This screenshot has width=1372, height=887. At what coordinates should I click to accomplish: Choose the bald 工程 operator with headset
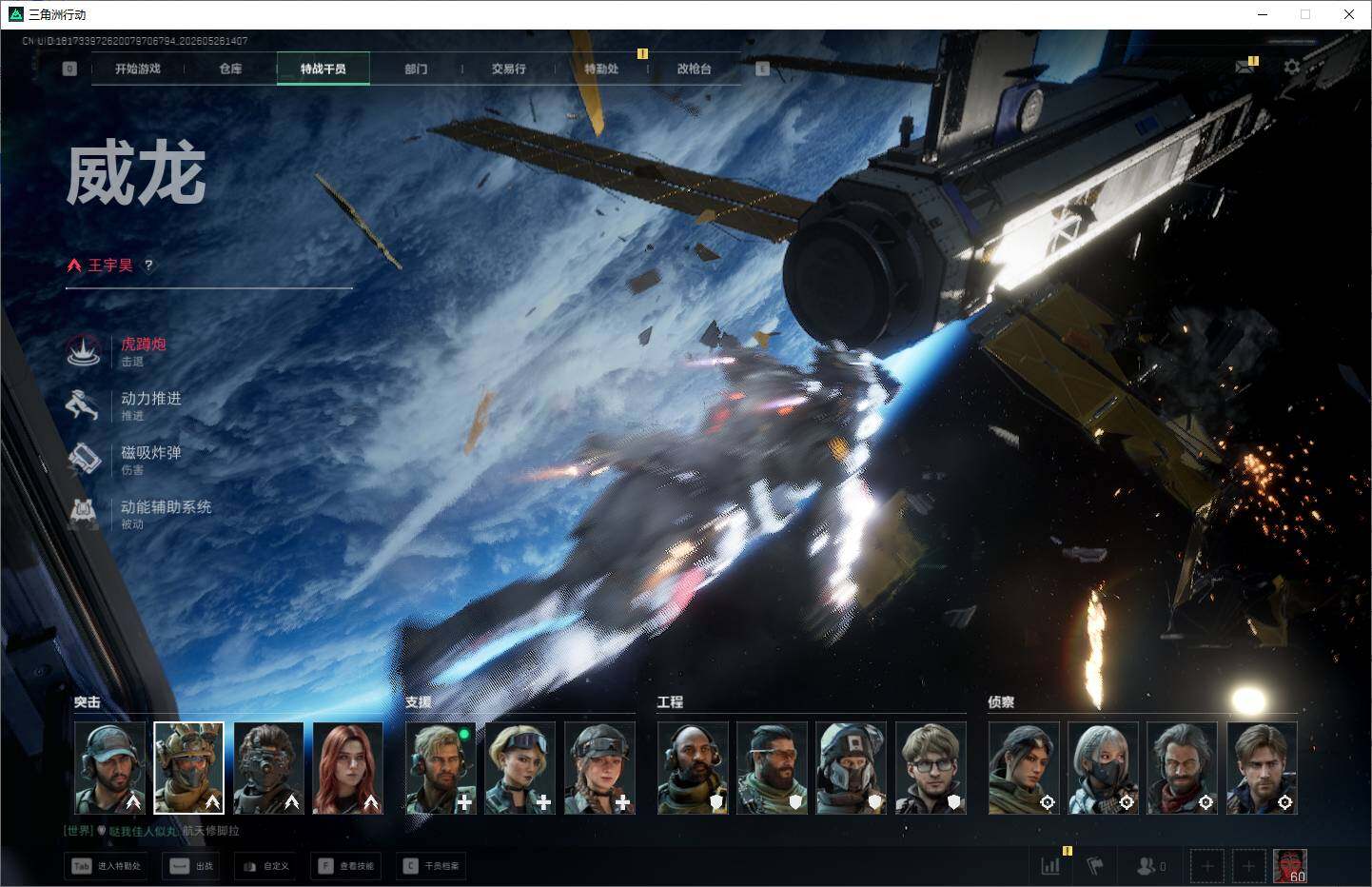pyautogui.click(x=693, y=768)
